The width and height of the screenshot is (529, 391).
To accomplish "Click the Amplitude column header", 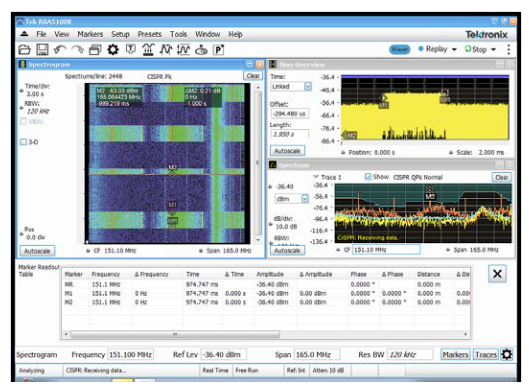I will click(x=270, y=274).
